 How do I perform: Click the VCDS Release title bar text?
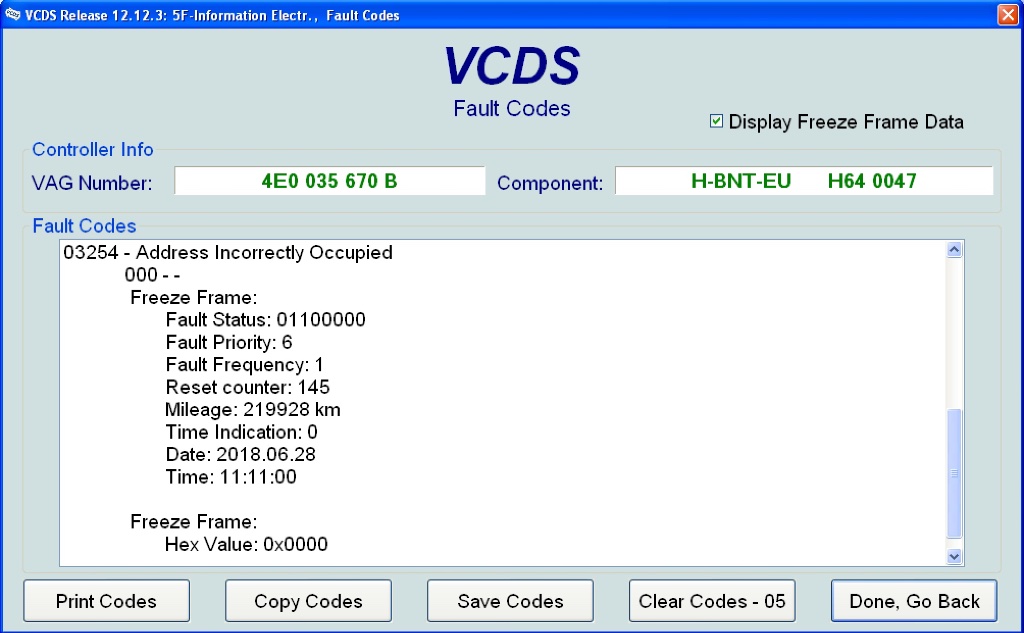coord(210,15)
